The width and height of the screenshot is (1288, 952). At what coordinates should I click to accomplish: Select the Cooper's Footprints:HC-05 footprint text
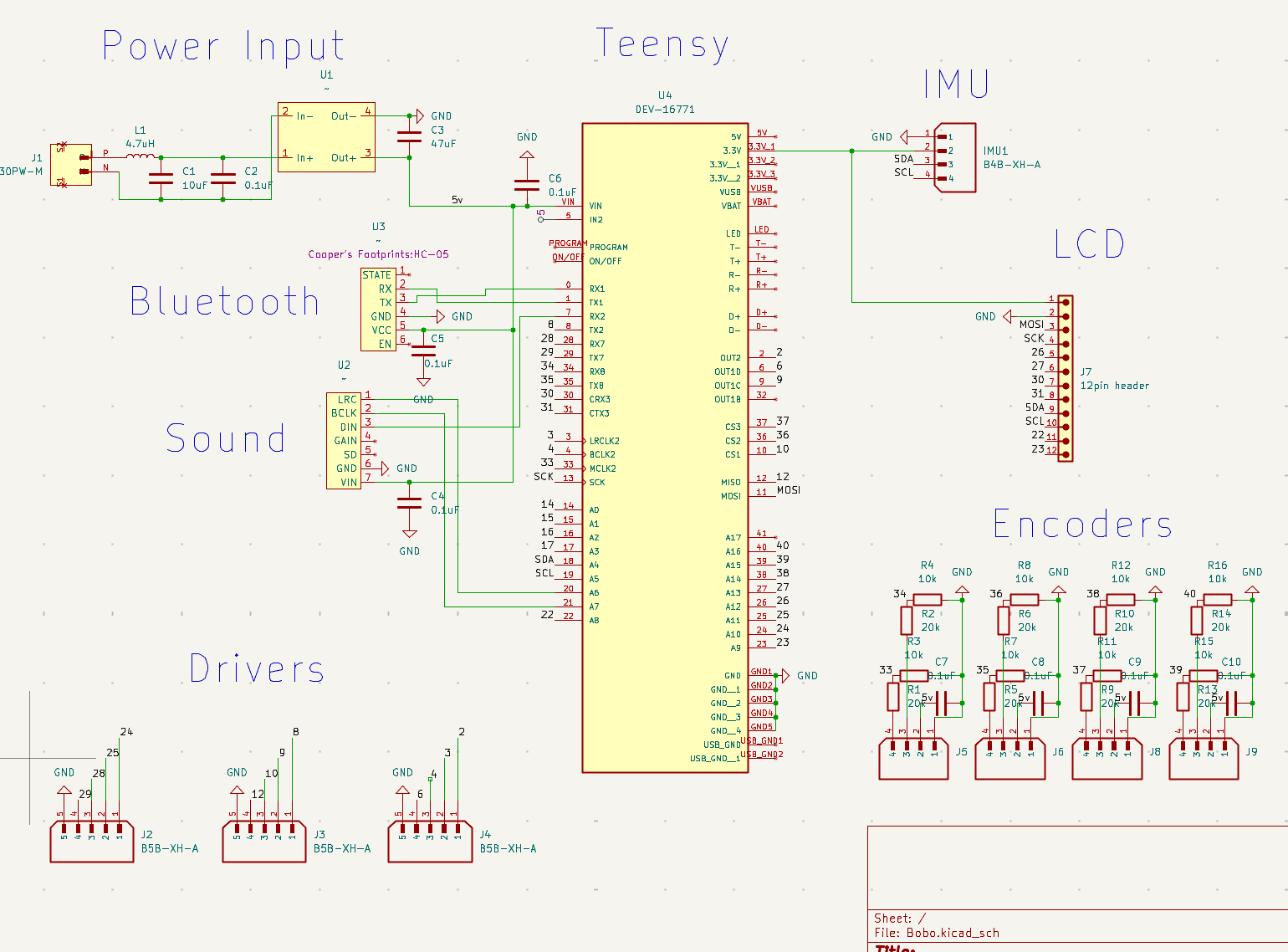[x=378, y=254]
